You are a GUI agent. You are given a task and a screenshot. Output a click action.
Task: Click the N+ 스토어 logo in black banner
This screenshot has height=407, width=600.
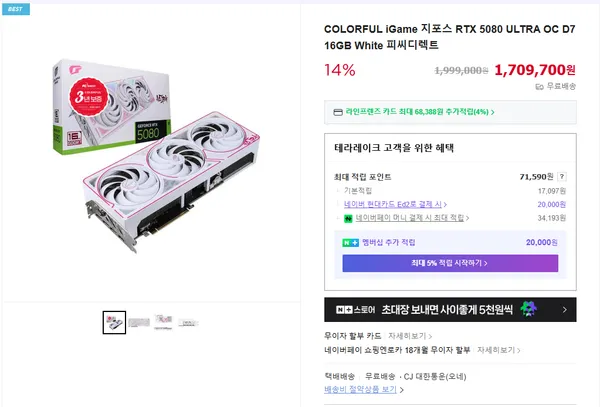(x=354, y=311)
